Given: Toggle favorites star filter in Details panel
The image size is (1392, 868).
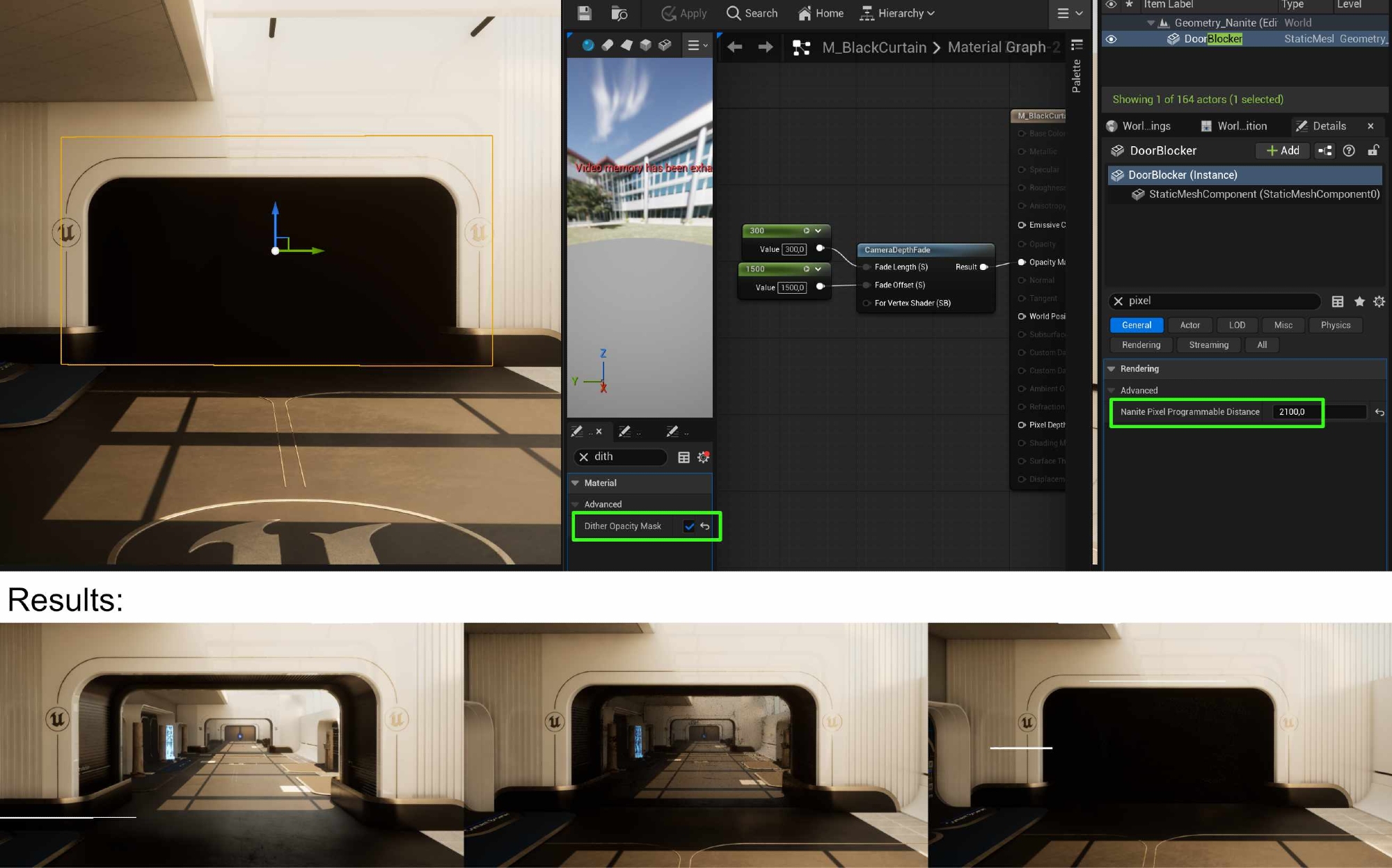Looking at the screenshot, I should click(1359, 301).
